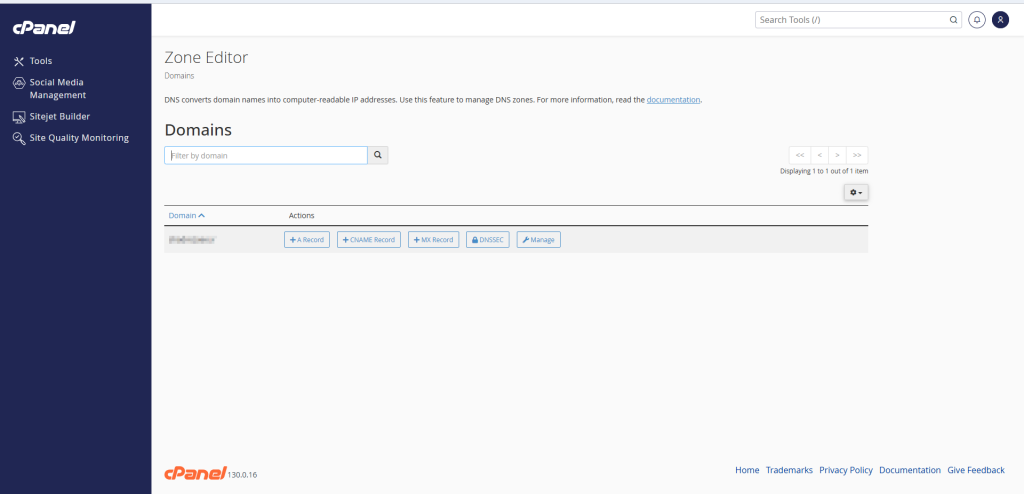Screen dimensions: 1024x494
Task: Click the Filter by domain field
Action: tap(266, 155)
